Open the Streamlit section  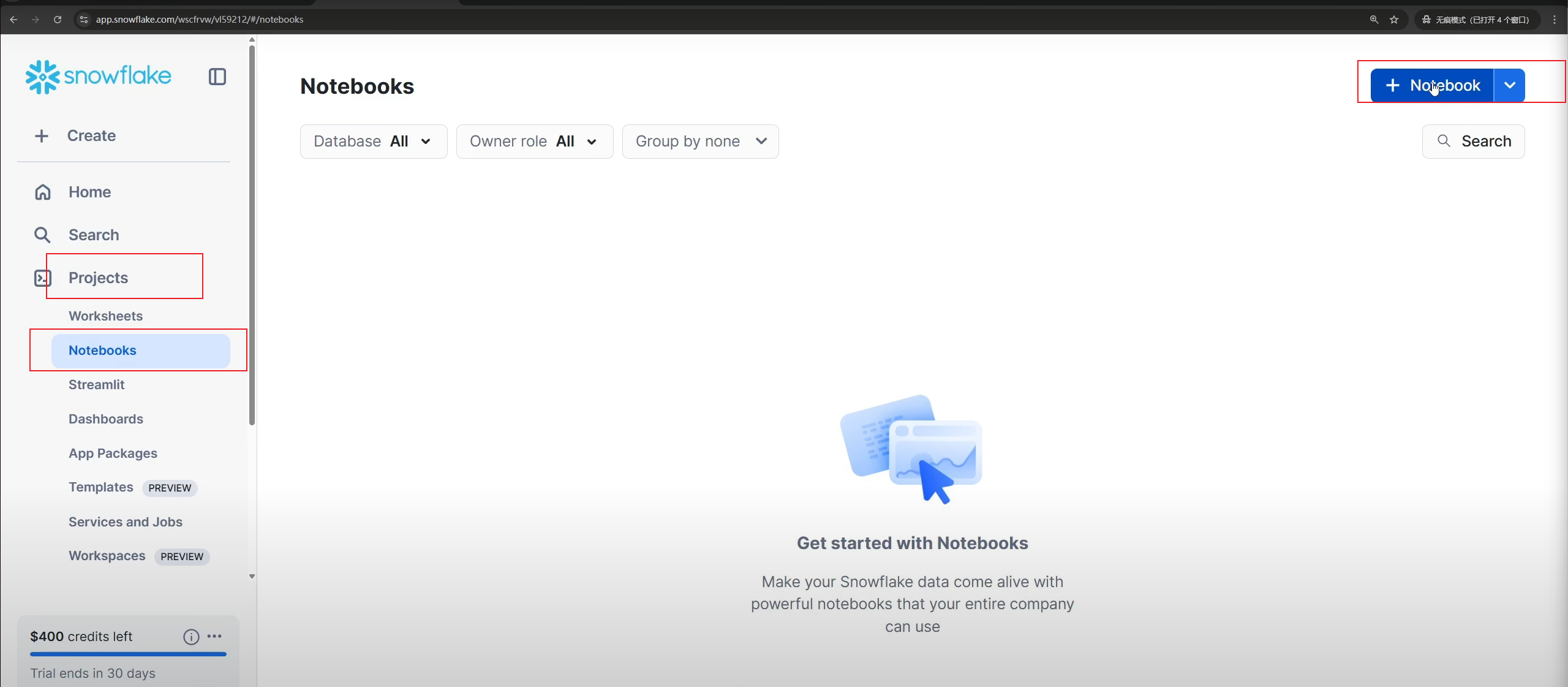coord(96,385)
